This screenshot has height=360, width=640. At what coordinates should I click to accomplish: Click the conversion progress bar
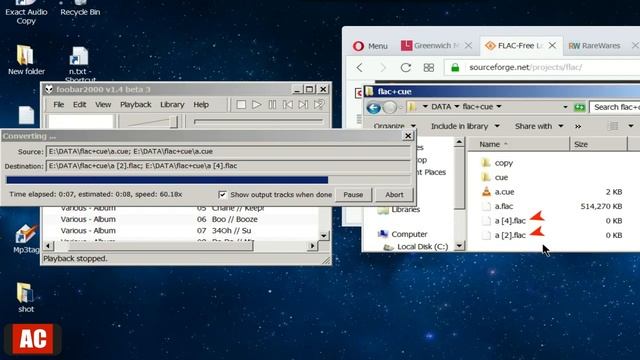point(207,180)
